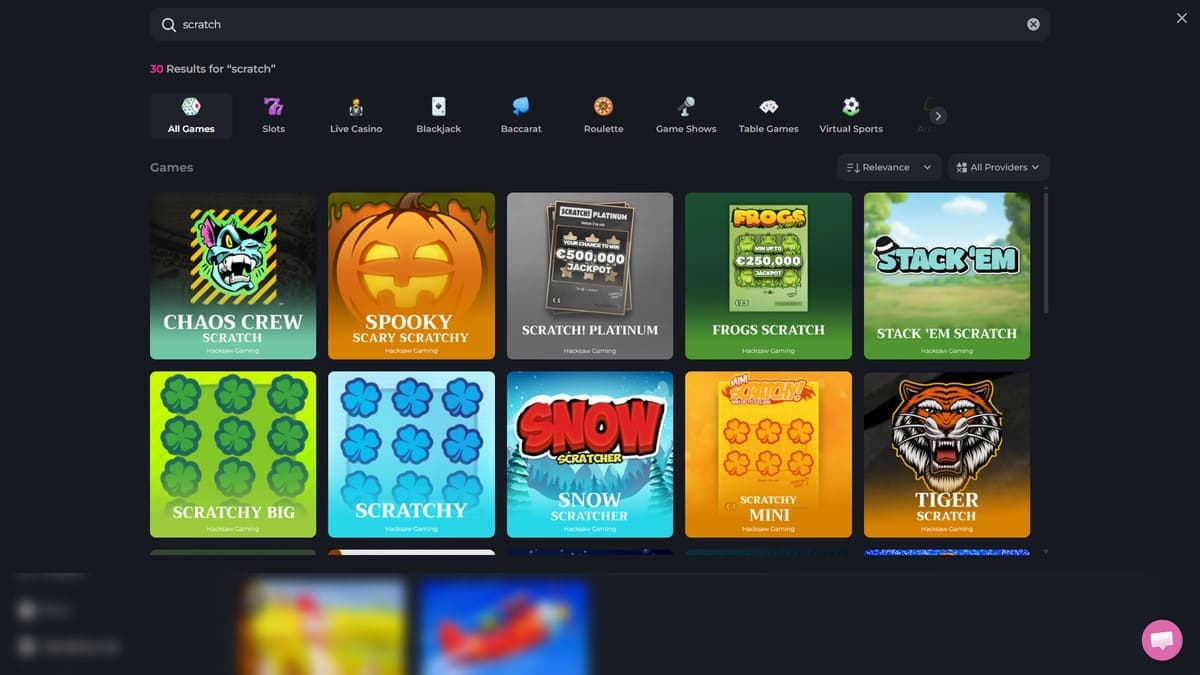This screenshot has width=1200, height=675.
Task: Open the Tiger Scratch game tile
Action: [947, 454]
